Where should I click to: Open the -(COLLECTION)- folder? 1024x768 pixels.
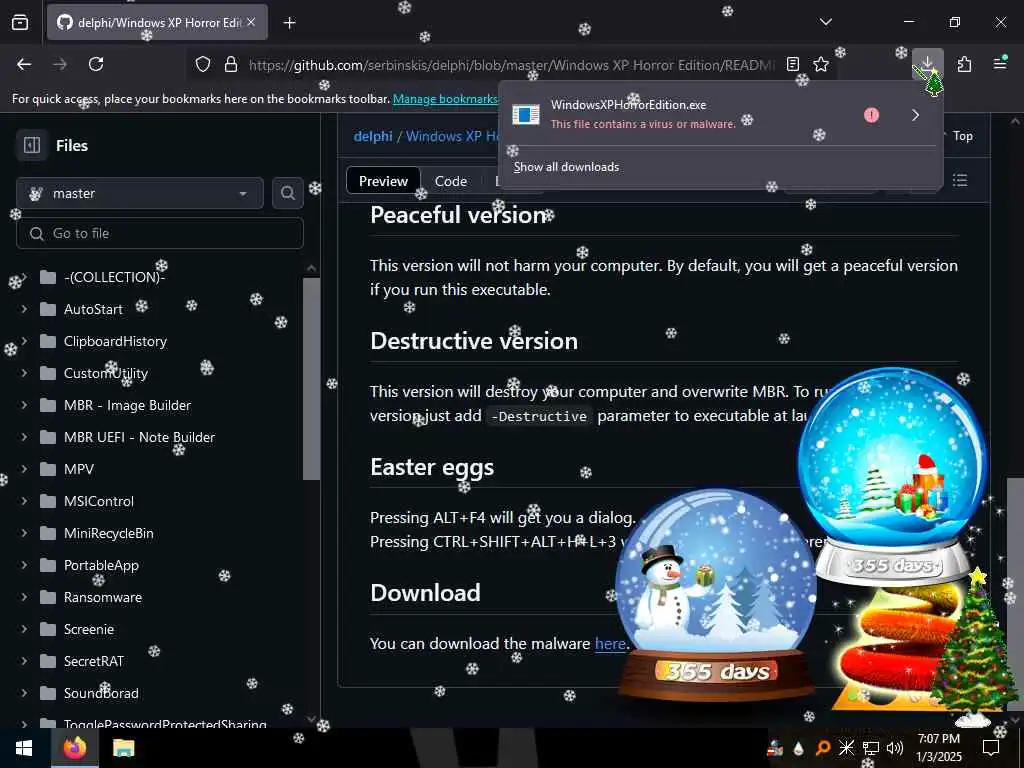coord(114,277)
